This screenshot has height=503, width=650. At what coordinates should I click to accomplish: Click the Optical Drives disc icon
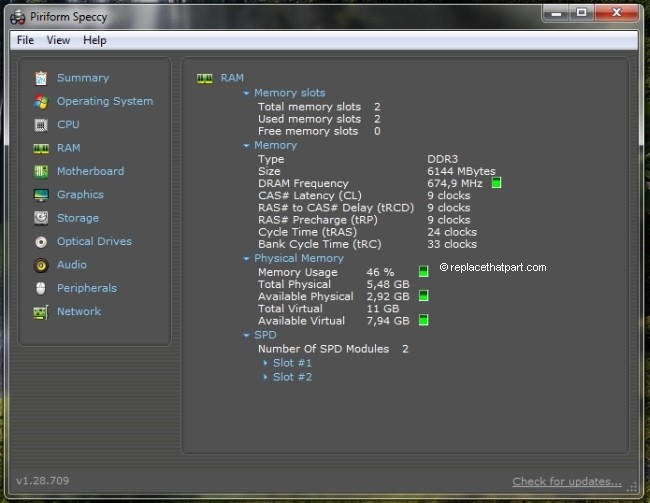coord(41,242)
